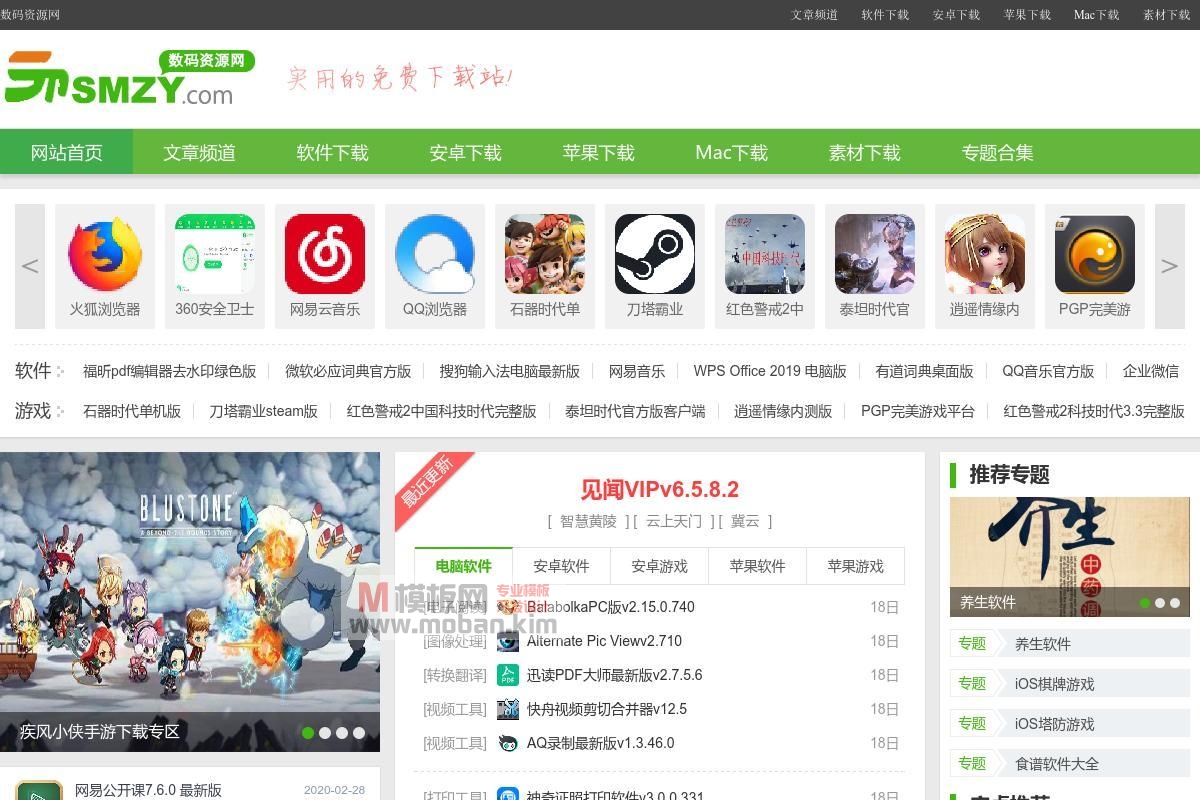Screen dimensions: 1200x800
Task: Click the AQ录制 software icon
Action: pos(508,743)
